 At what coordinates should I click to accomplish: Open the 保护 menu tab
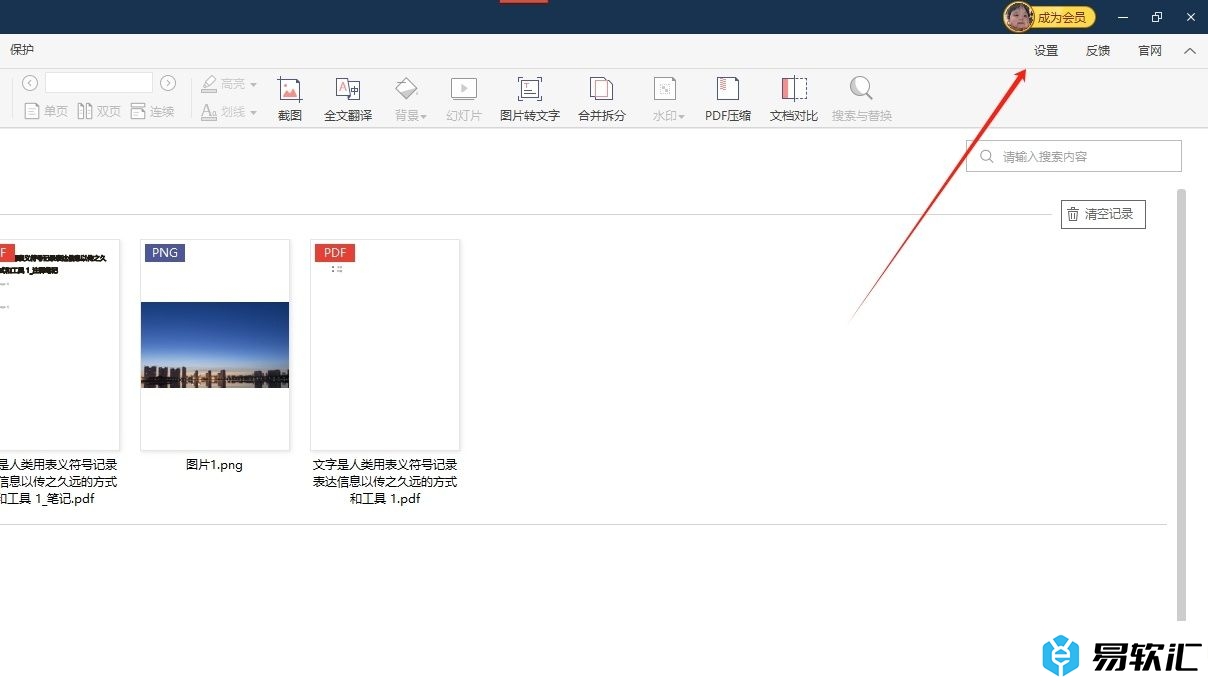point(22,50)
